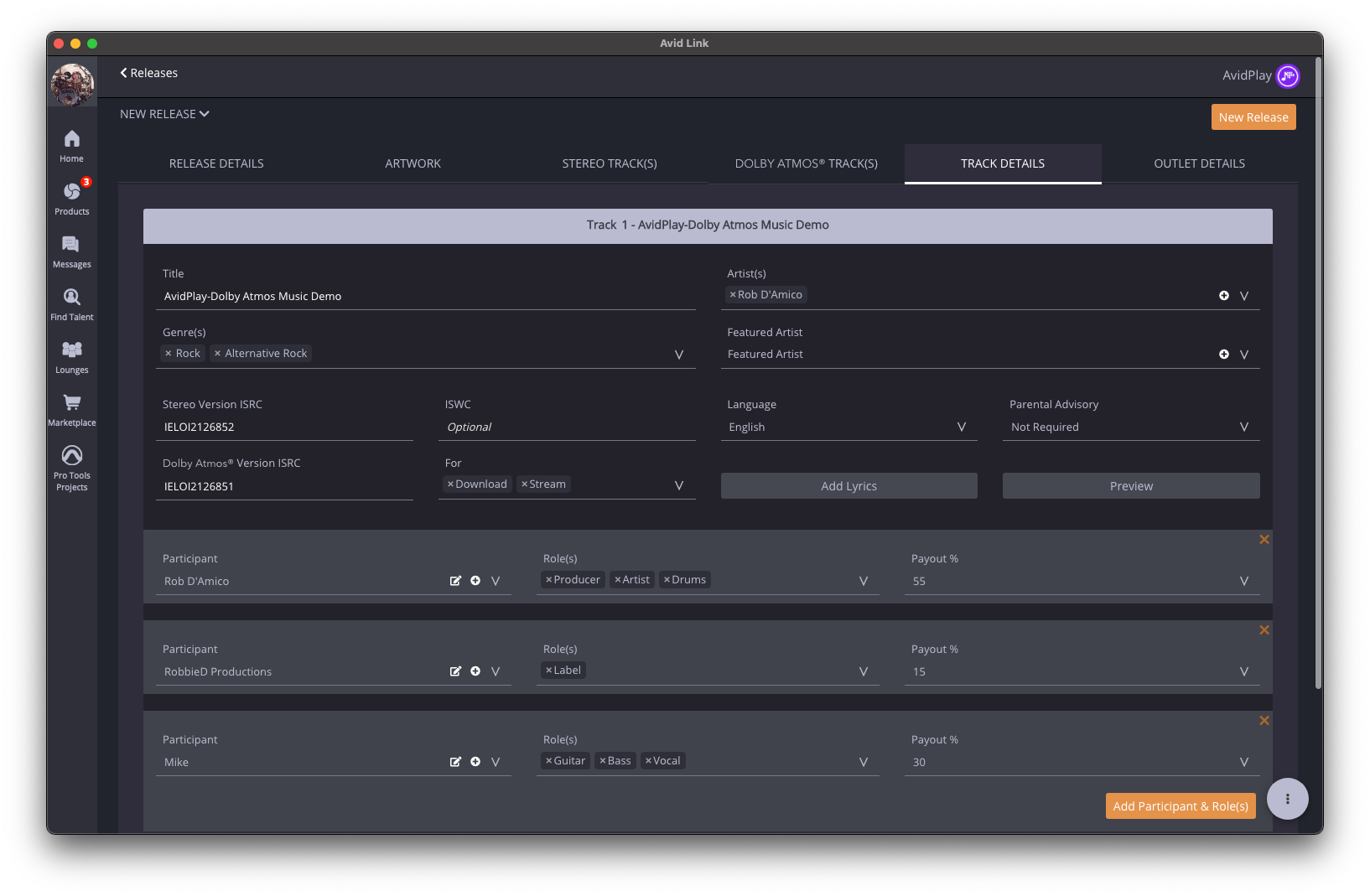Switch to the OUTLET DETAILS tab
1370x896 pixels.
(x=1199, y=163)
